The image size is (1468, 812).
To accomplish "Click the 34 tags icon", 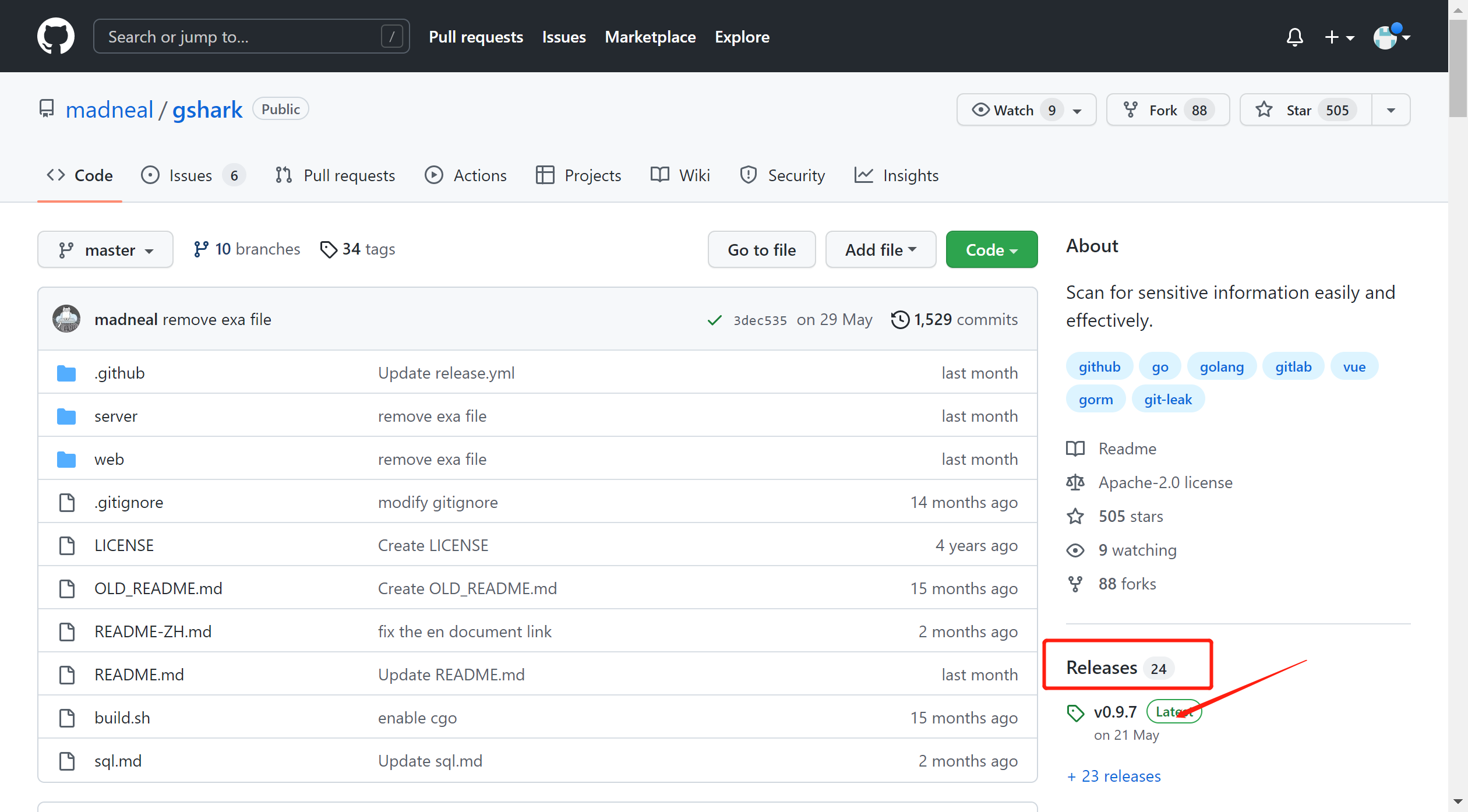I will (x=329, y=249).
